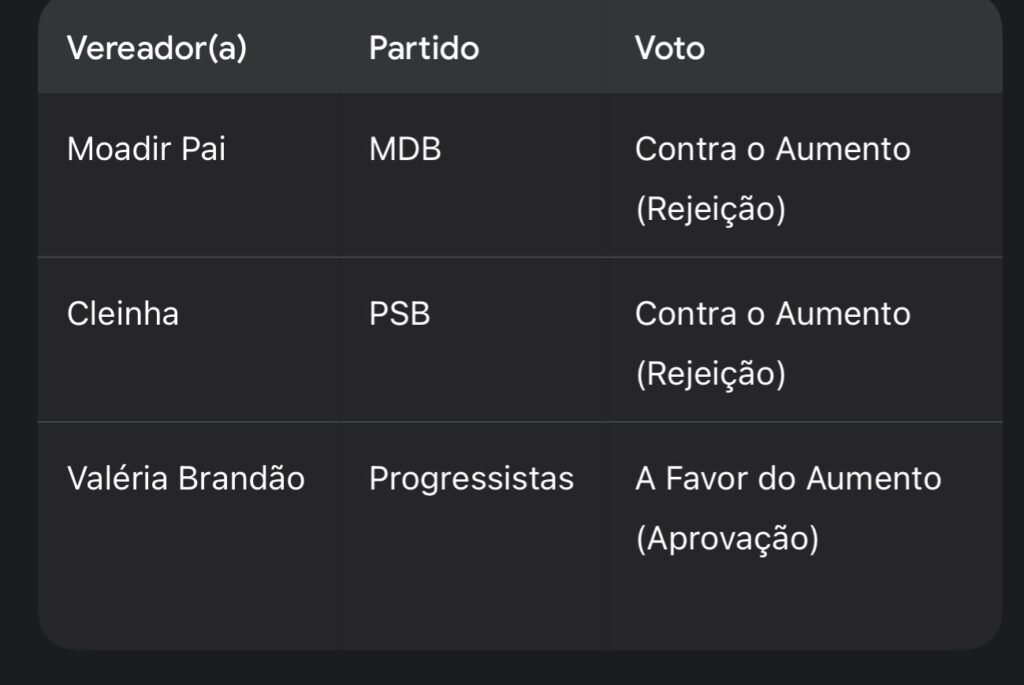Click "Contra o Aumento" in Moadir Pai's row

(x=772, y=149)
